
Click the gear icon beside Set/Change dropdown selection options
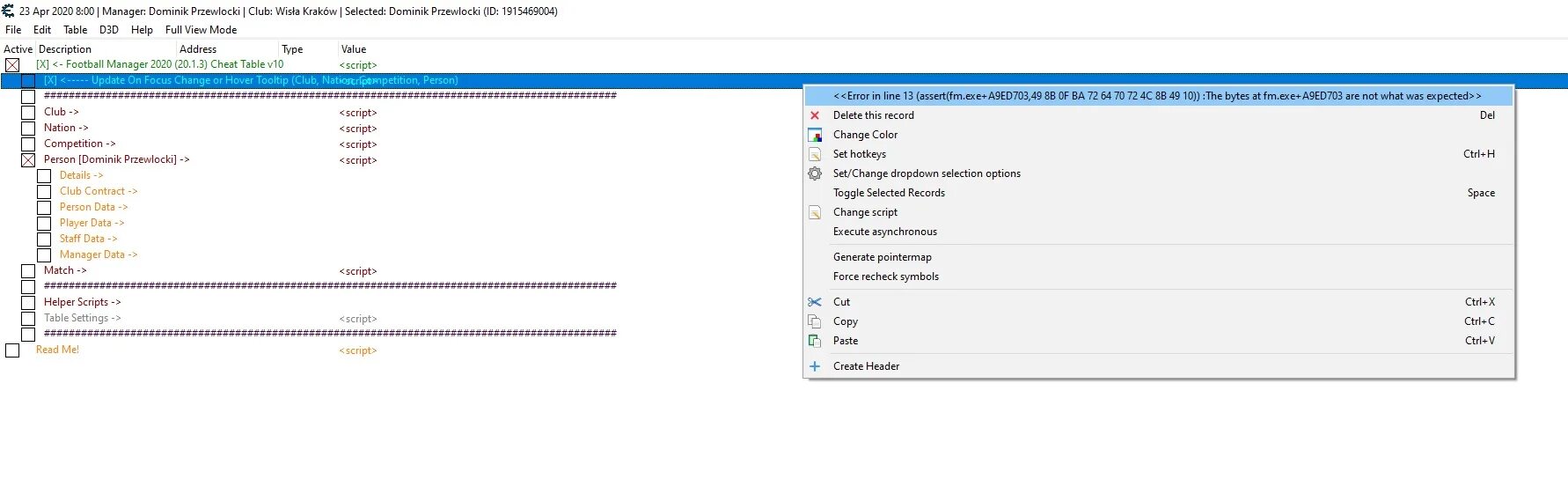pos(815,173)
